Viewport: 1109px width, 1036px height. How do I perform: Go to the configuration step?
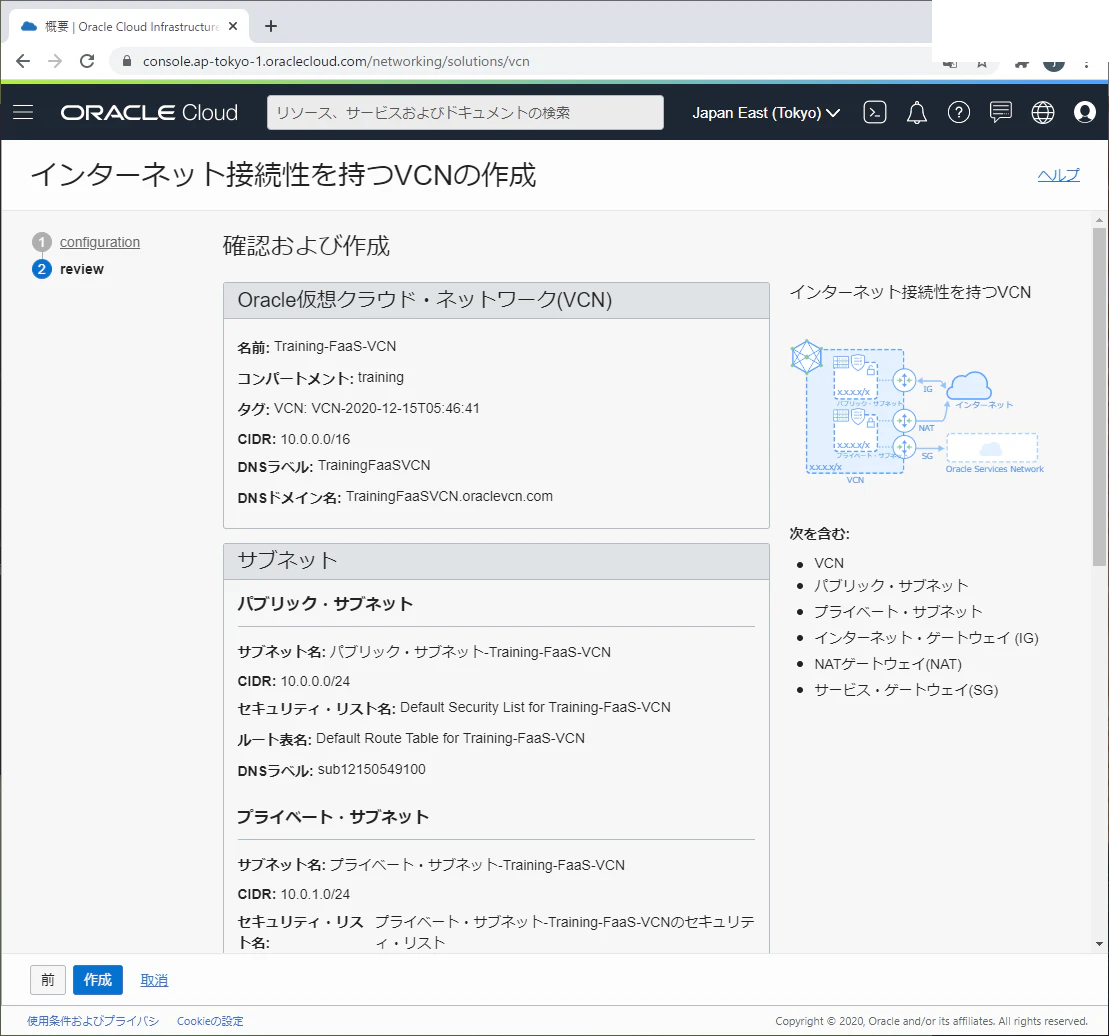pos(100,242)
